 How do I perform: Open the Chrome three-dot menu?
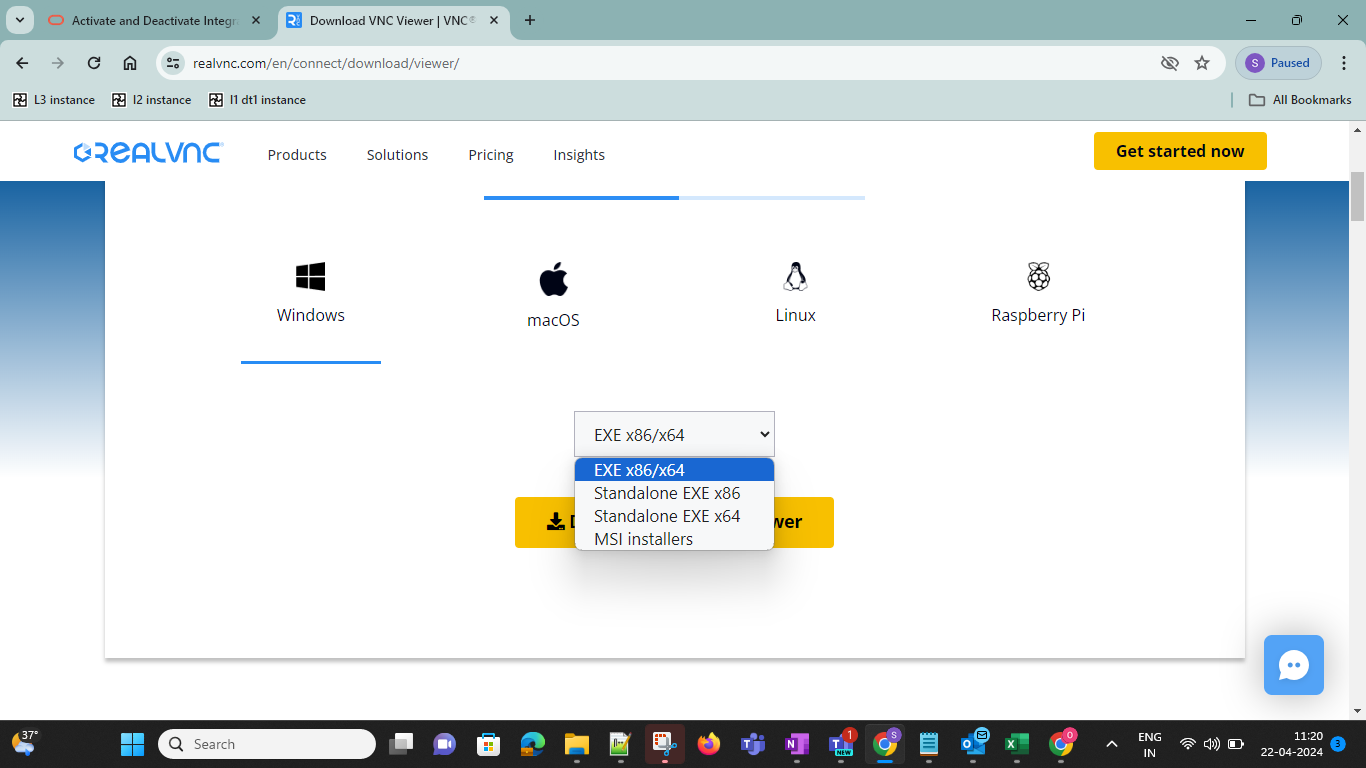coord(1342,63)
